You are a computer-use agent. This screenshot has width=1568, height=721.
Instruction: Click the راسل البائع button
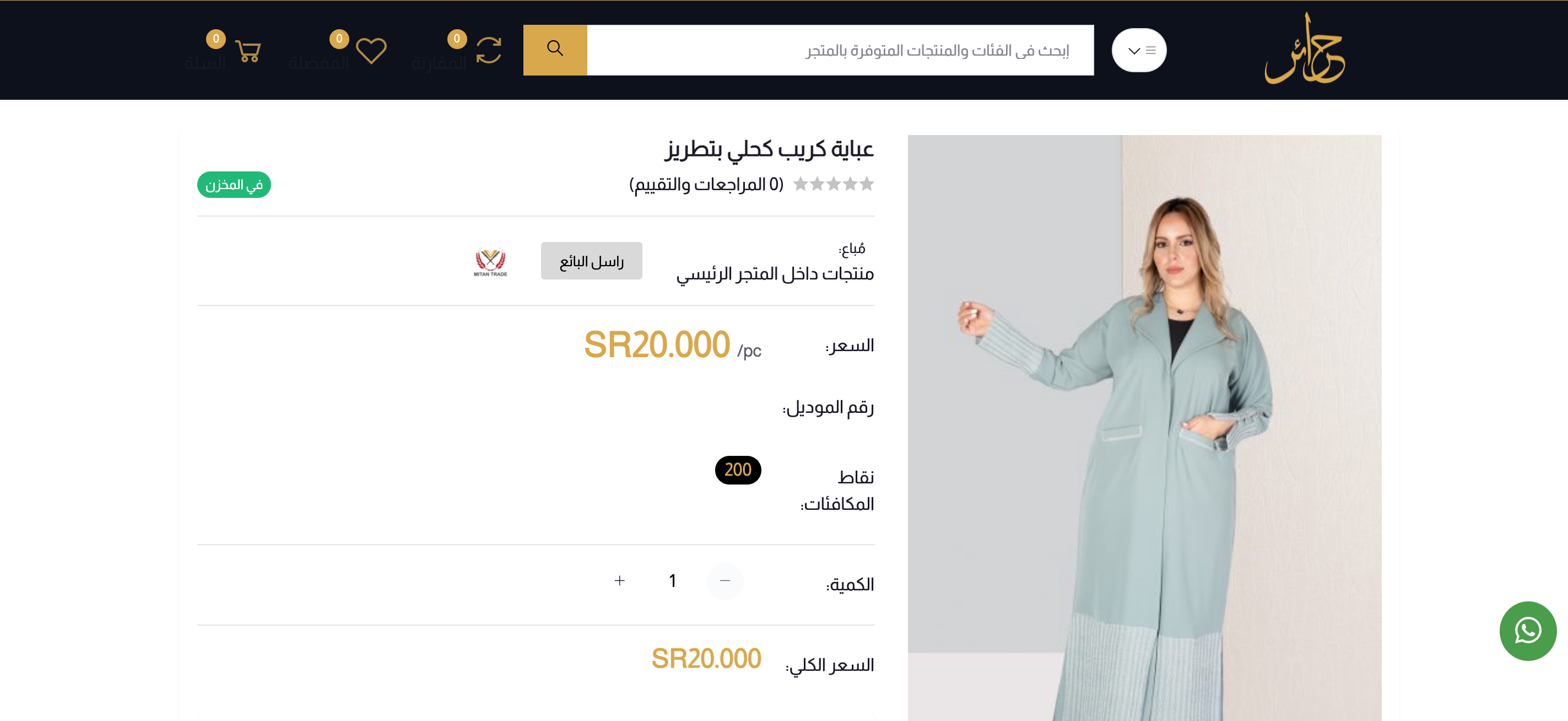[x=591, y=261]
